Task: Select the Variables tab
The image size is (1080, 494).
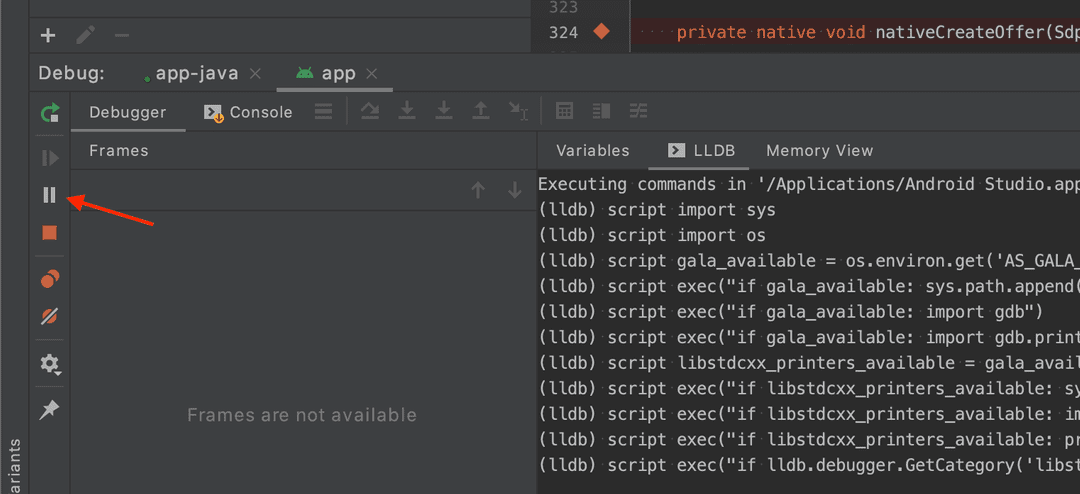Action: click(x=593, y=150)
